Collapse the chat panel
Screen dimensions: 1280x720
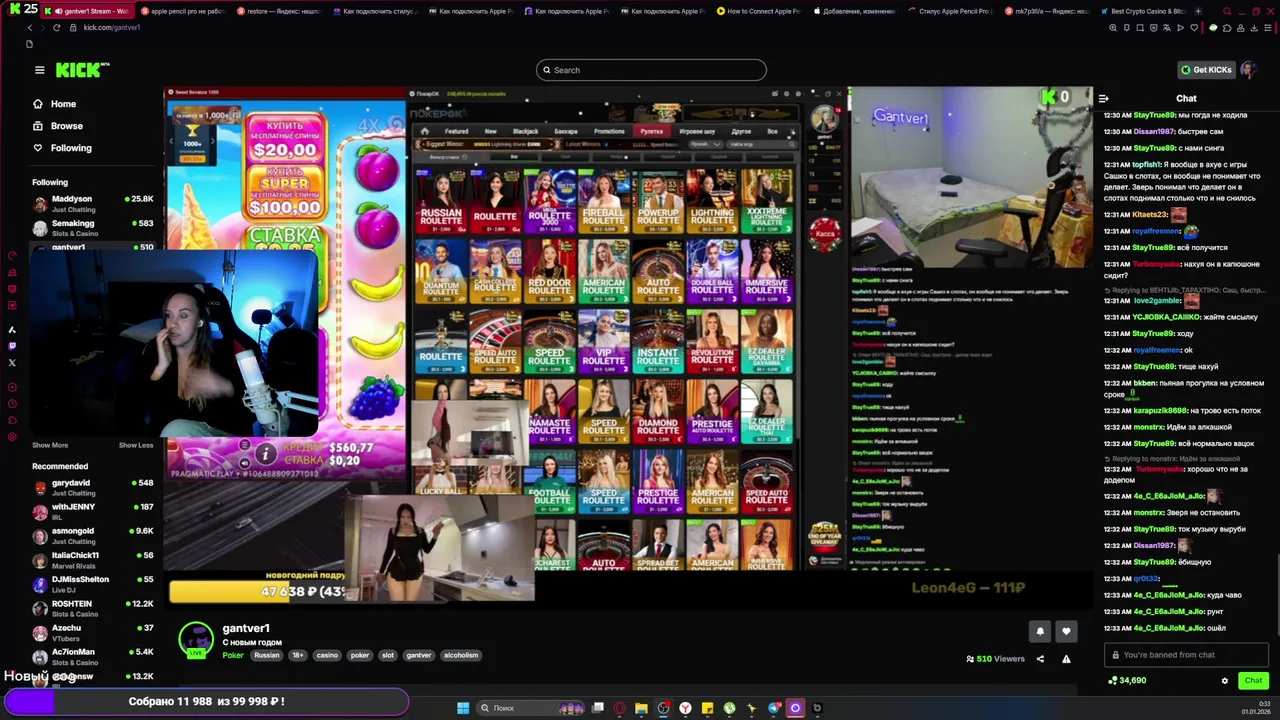pos(1103,98)
